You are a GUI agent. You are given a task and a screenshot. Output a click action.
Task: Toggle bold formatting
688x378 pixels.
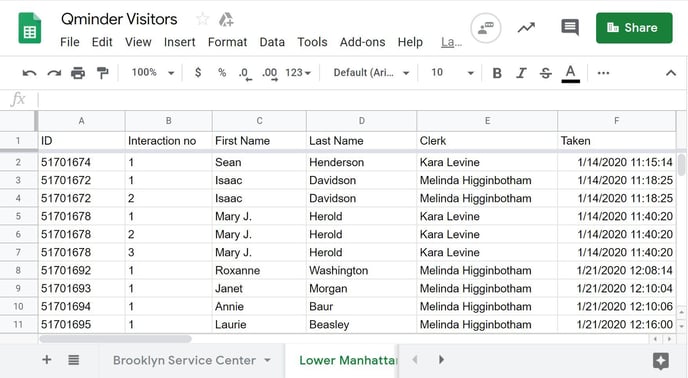497,73
